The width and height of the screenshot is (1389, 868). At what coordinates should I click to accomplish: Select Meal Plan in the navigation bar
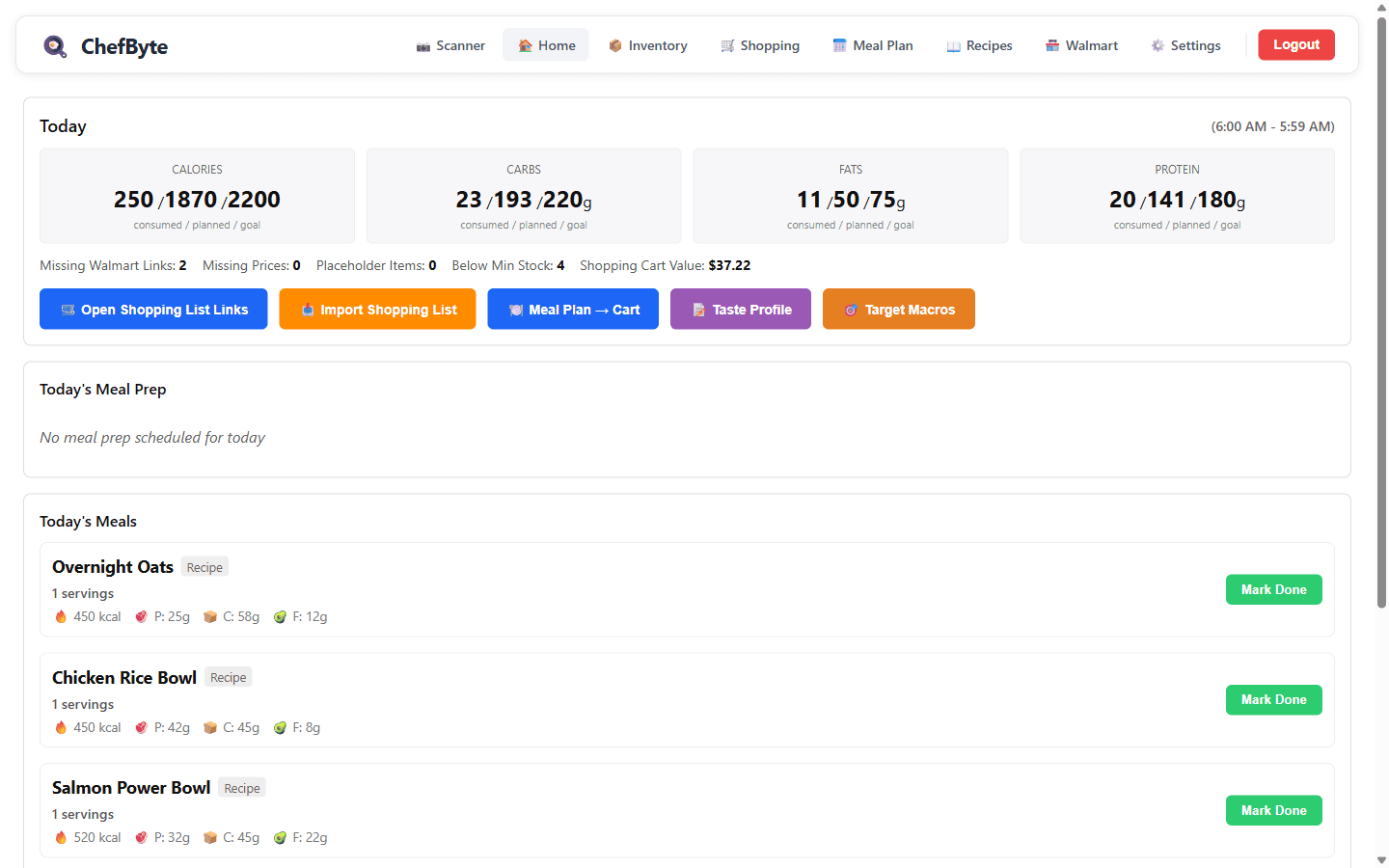coord(872,44)
